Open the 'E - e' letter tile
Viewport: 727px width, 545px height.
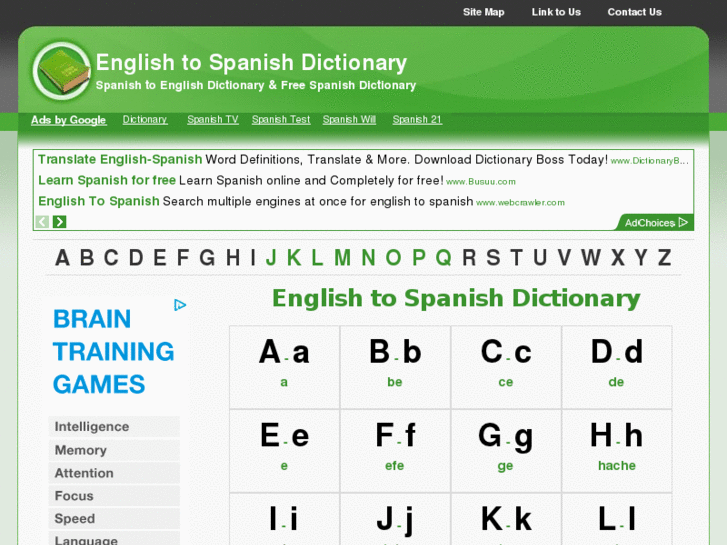[285, 451]
